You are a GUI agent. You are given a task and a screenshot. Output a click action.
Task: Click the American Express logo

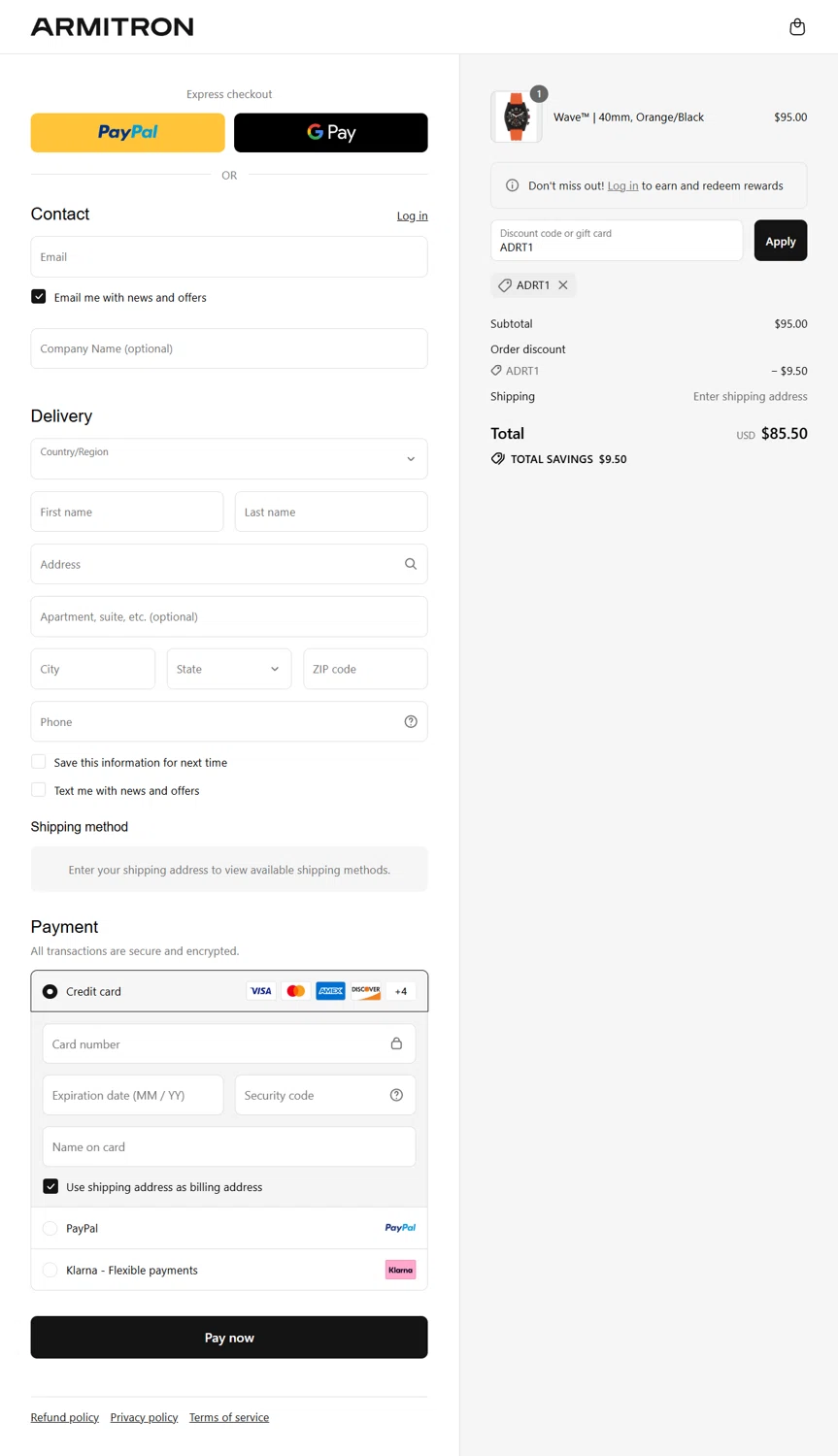[x=330, y=991]
